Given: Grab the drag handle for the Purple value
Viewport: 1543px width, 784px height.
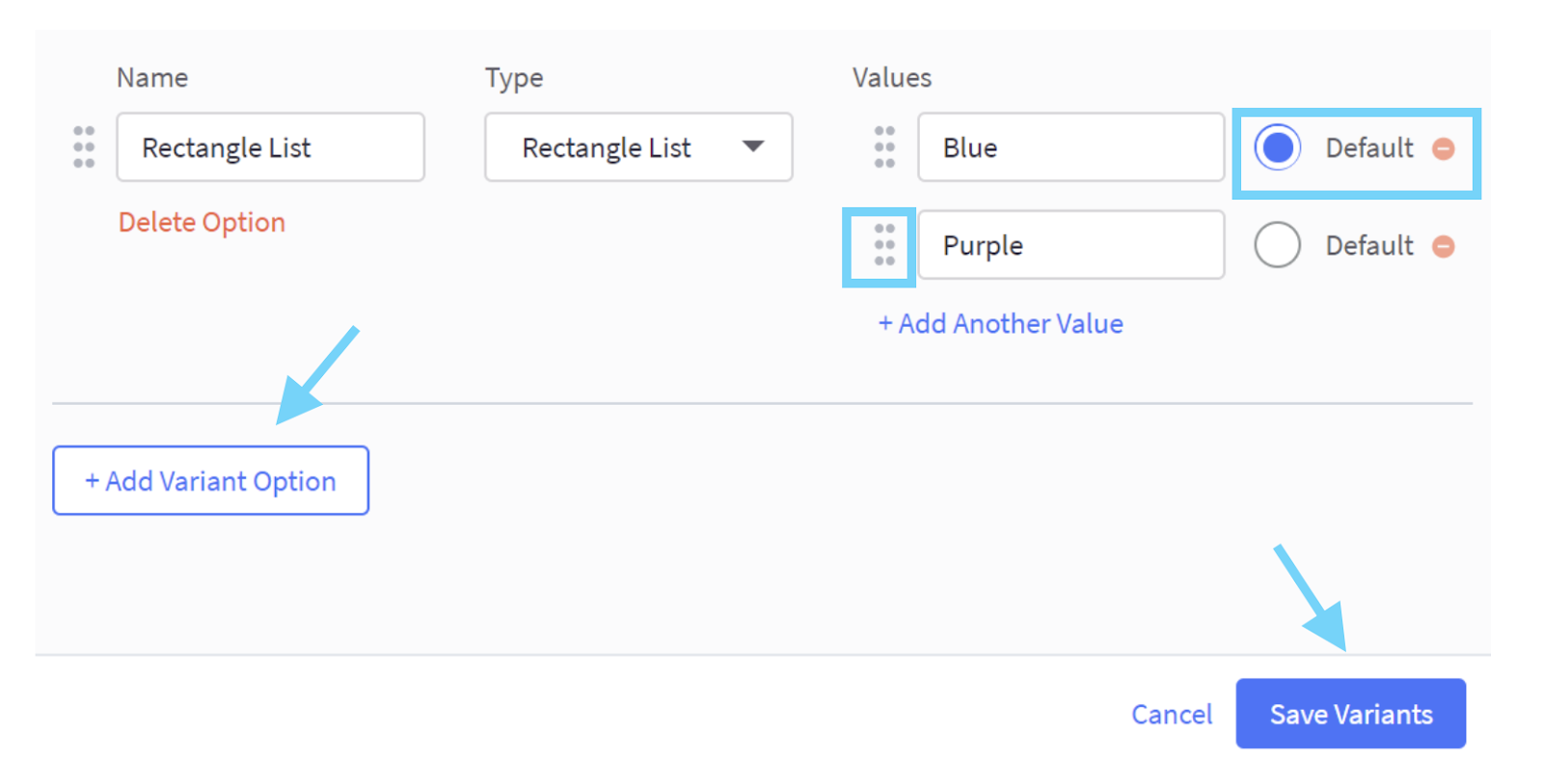Looking at the screenshot, I should click(884, 245).
